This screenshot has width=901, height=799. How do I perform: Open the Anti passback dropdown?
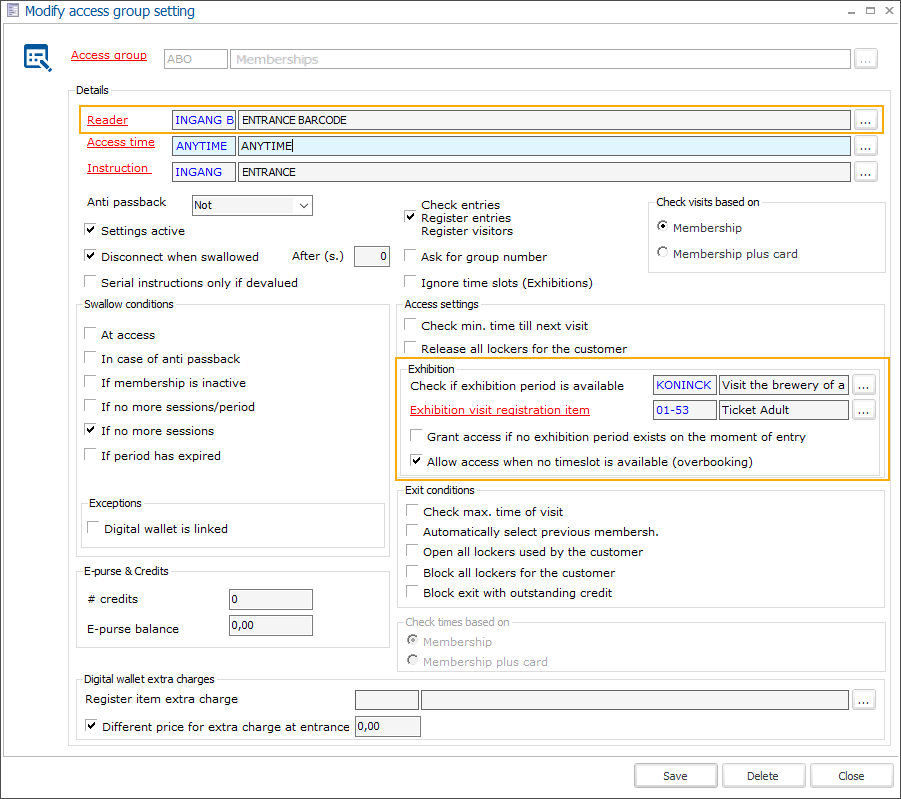pyautogui.click(x=252, y=205)
